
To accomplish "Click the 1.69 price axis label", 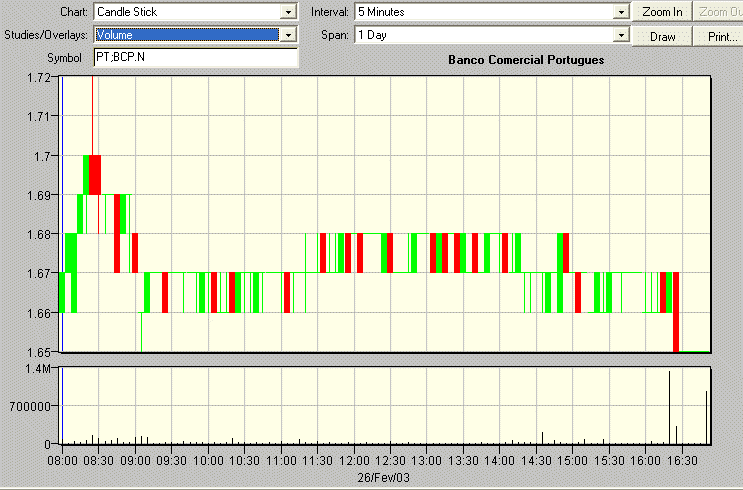I will pyautogui.click(x=39, y=195).
